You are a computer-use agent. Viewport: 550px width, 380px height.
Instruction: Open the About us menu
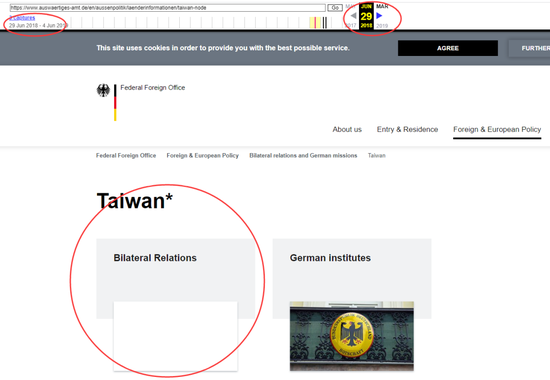(x=347, y=129)
